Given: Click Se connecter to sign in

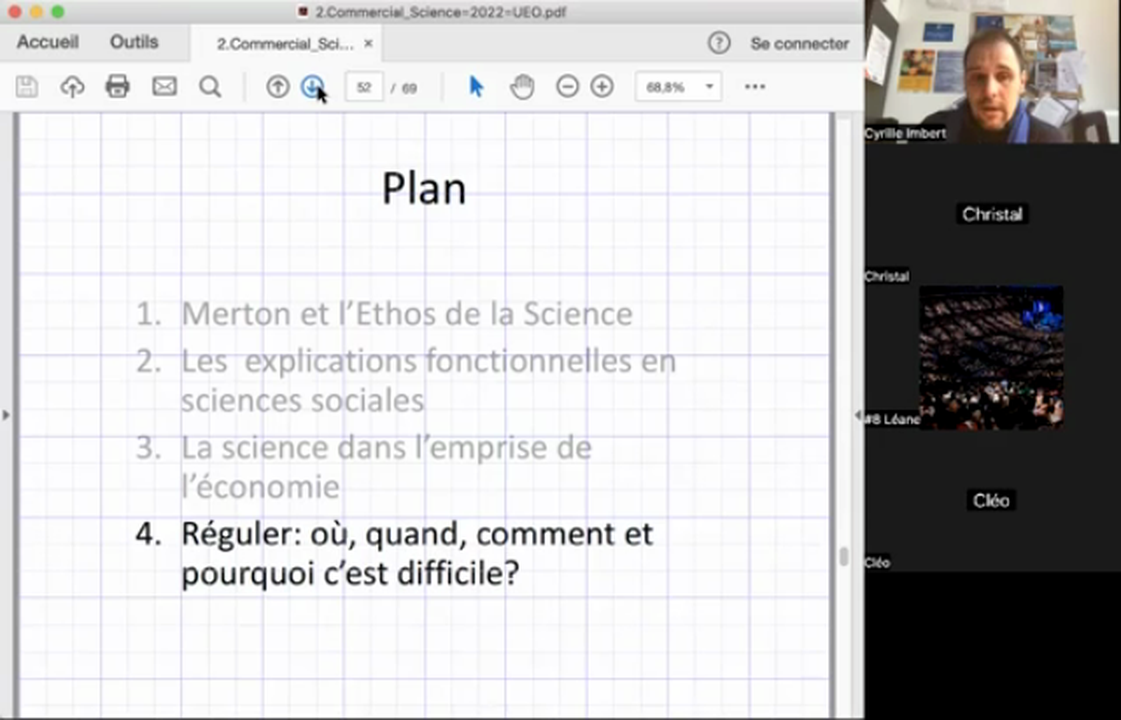Looking at the screenshot, I should point(799,43).
